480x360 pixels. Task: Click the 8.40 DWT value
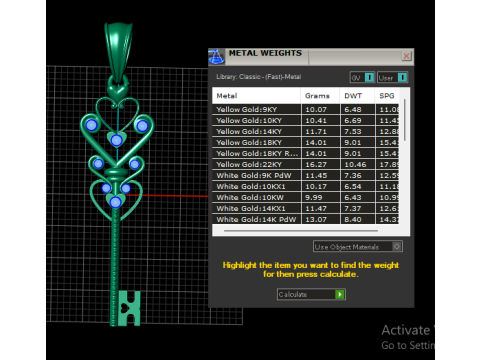coord(353,219)
